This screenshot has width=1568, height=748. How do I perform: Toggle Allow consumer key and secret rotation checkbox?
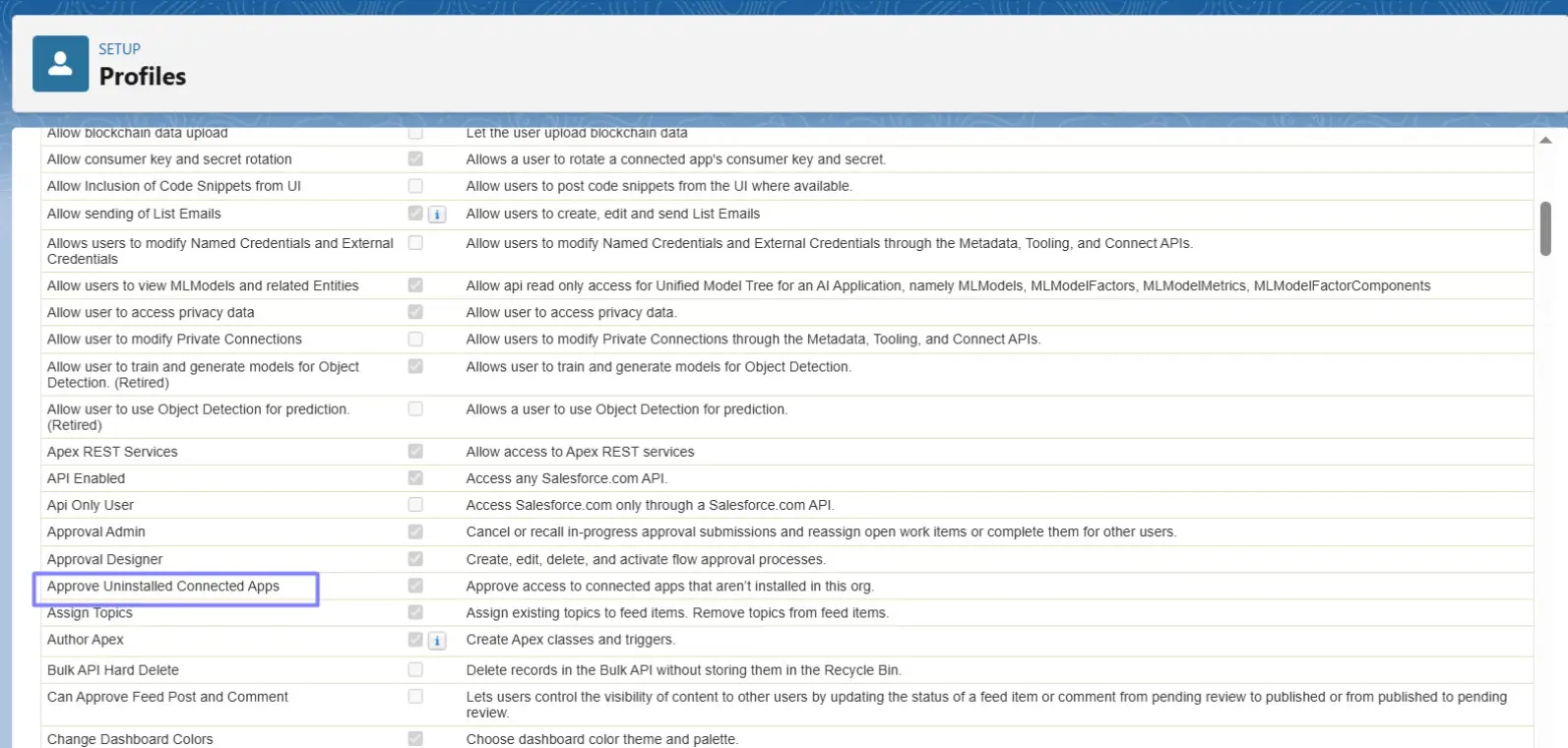(415, 159)
